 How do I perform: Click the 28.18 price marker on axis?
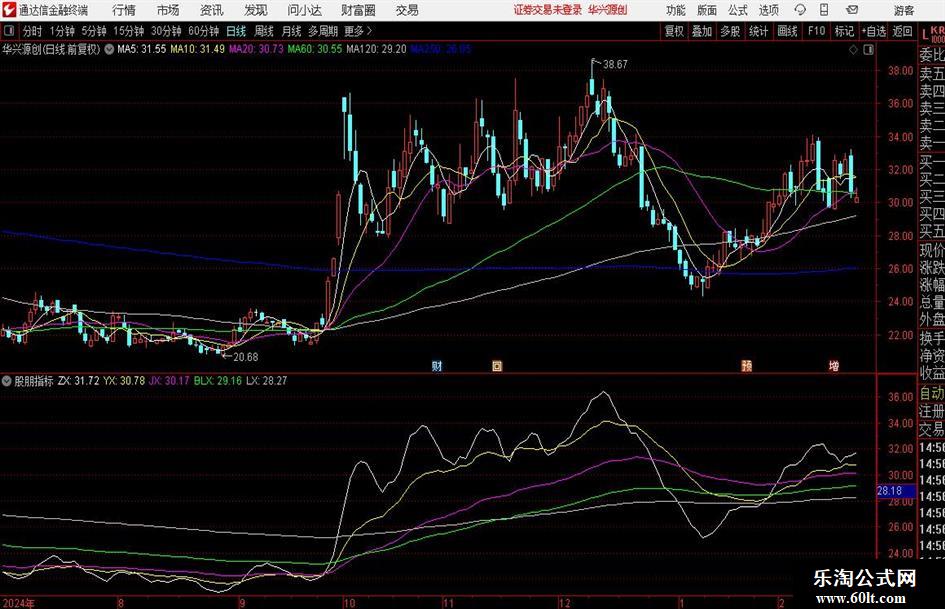coord(896,491)
